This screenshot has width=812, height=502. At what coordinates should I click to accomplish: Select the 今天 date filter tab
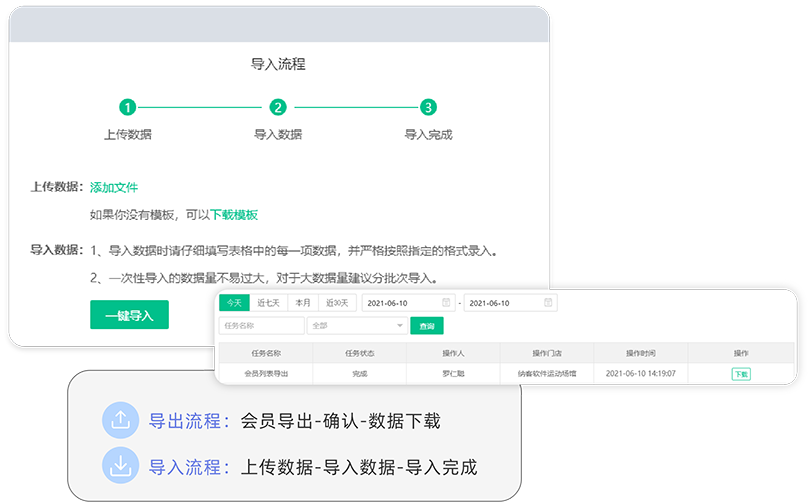coord(234,303)
